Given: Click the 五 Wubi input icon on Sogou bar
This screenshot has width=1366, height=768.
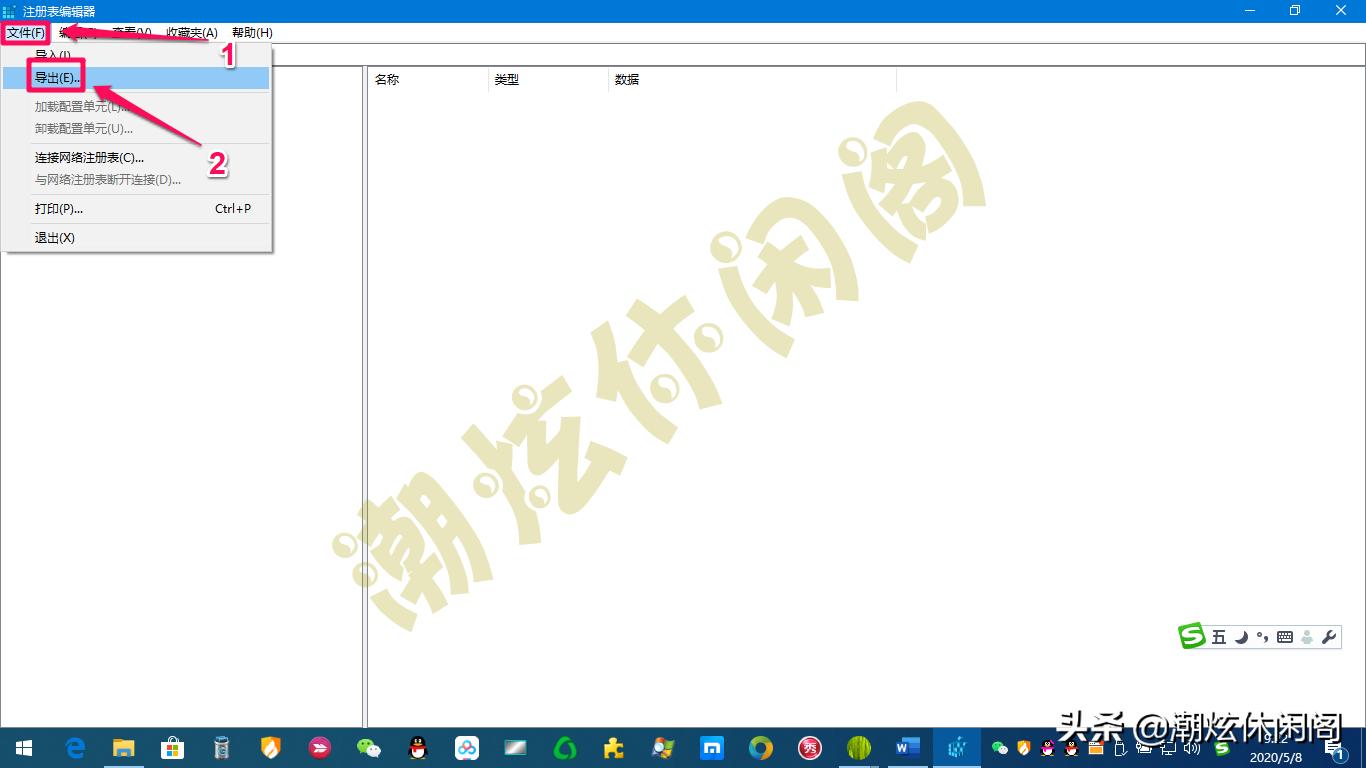Looking at the screenshot, I should 1218,636.
